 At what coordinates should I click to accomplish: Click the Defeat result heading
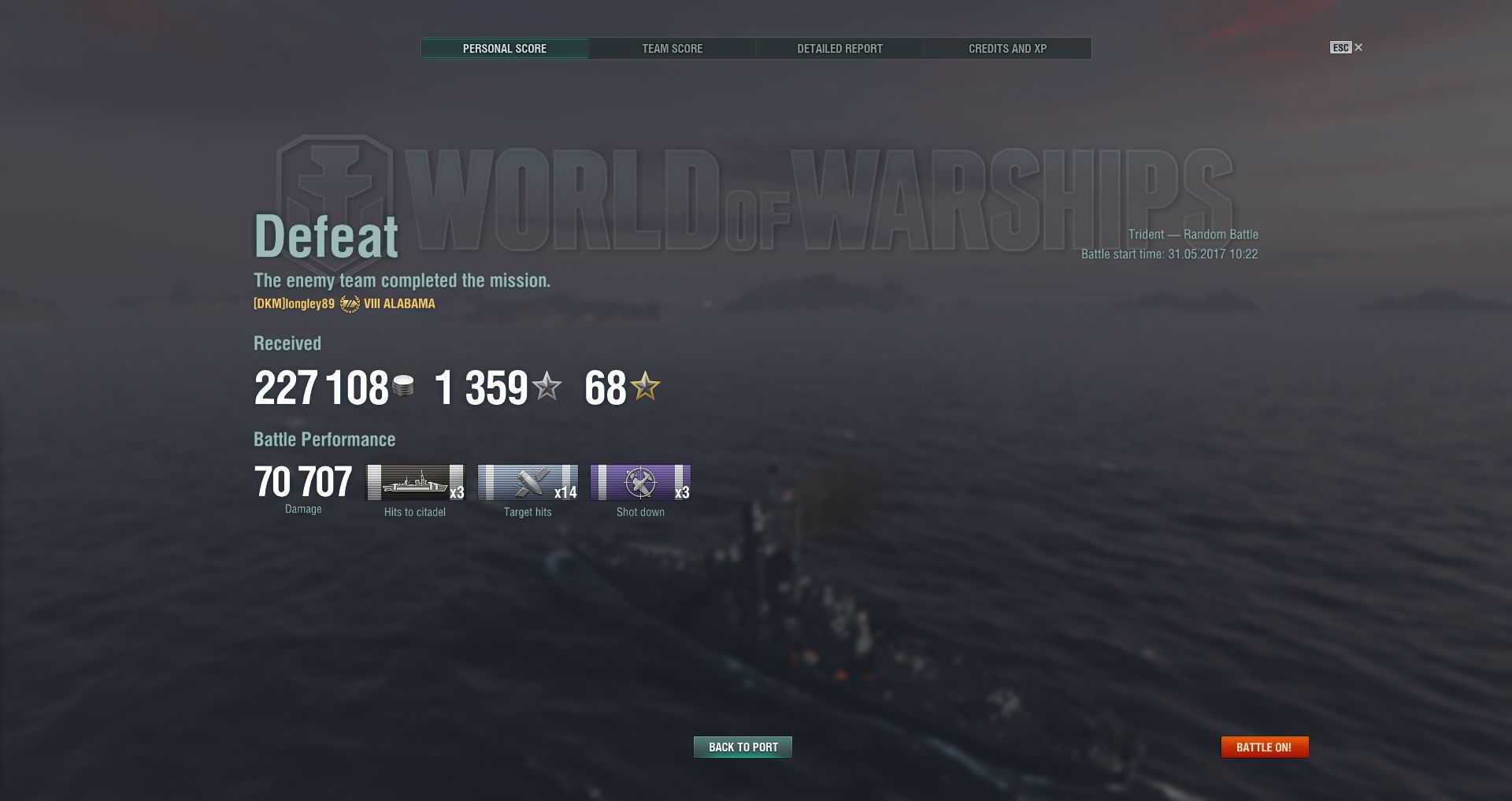326,235
